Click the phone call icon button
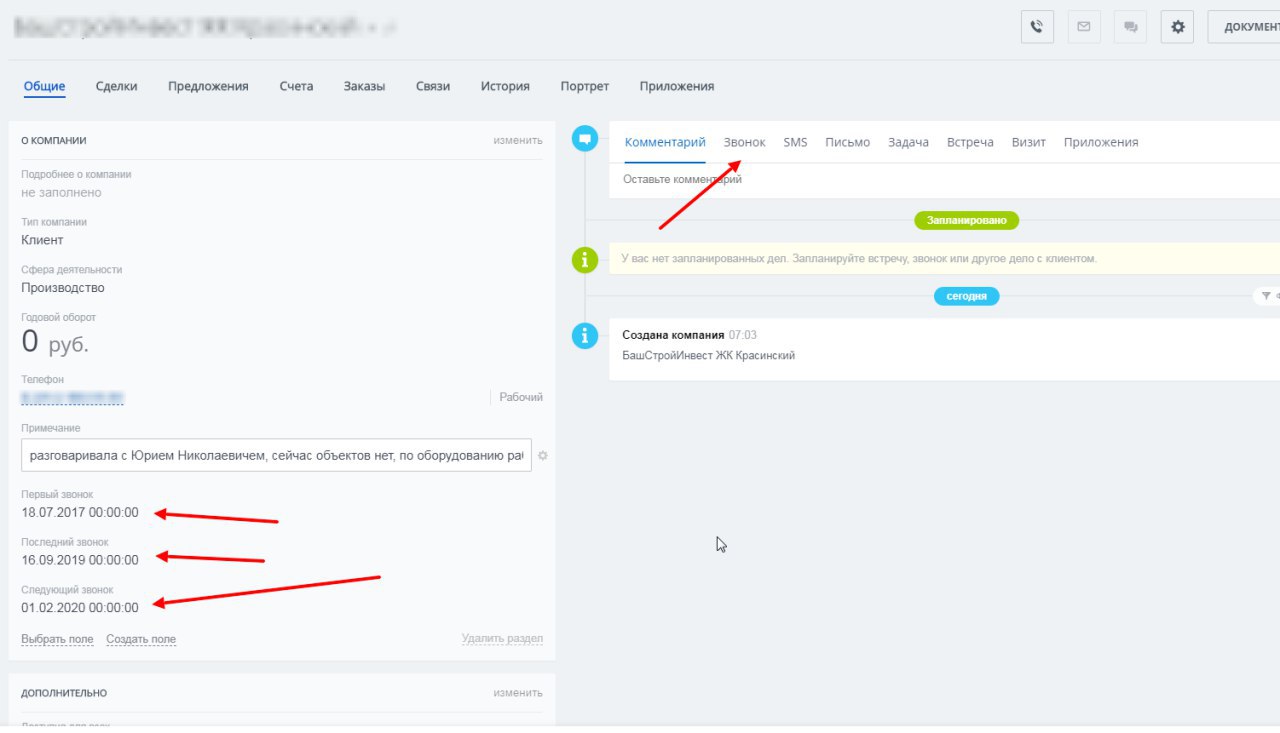The image size is (1280, 733). (1037, 27)
